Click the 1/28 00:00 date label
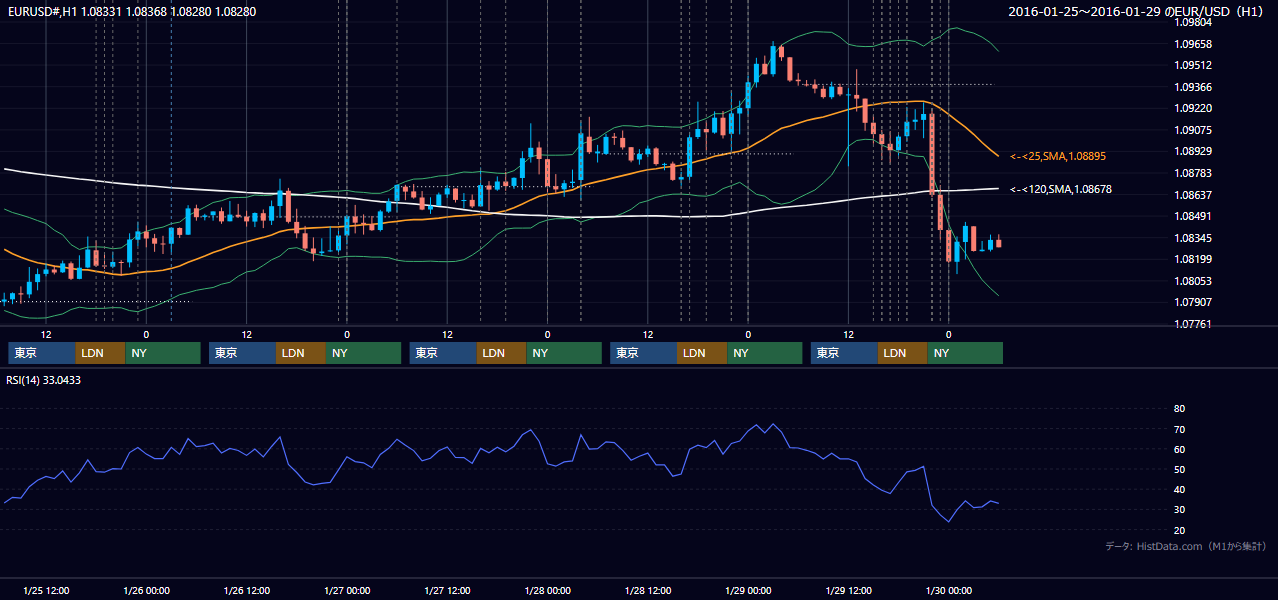The height and width of the screenshot is (600, 1278). click(x=548, y=590)
